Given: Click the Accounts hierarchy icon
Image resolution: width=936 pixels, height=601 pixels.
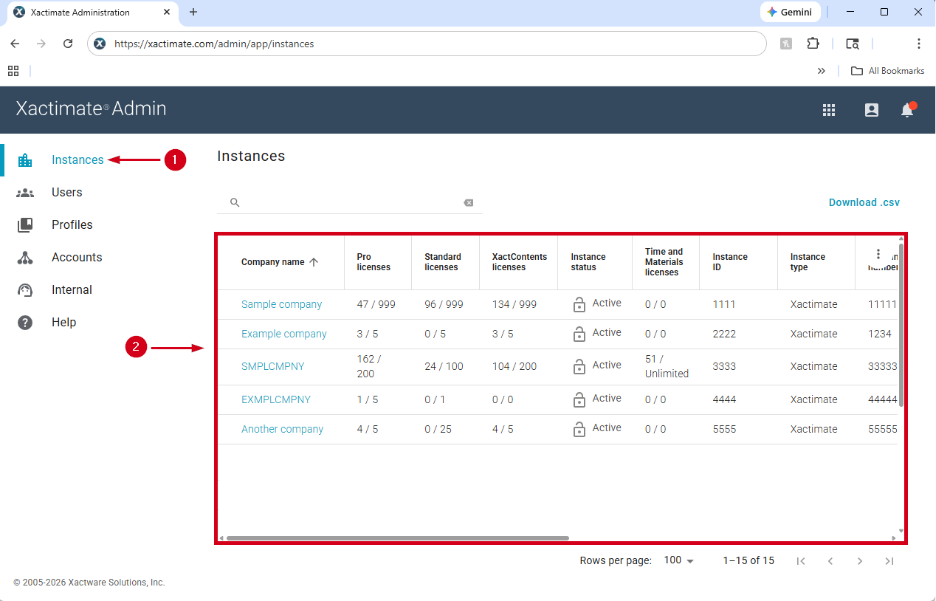Looking at the screenshot, I should click(25, 257).
